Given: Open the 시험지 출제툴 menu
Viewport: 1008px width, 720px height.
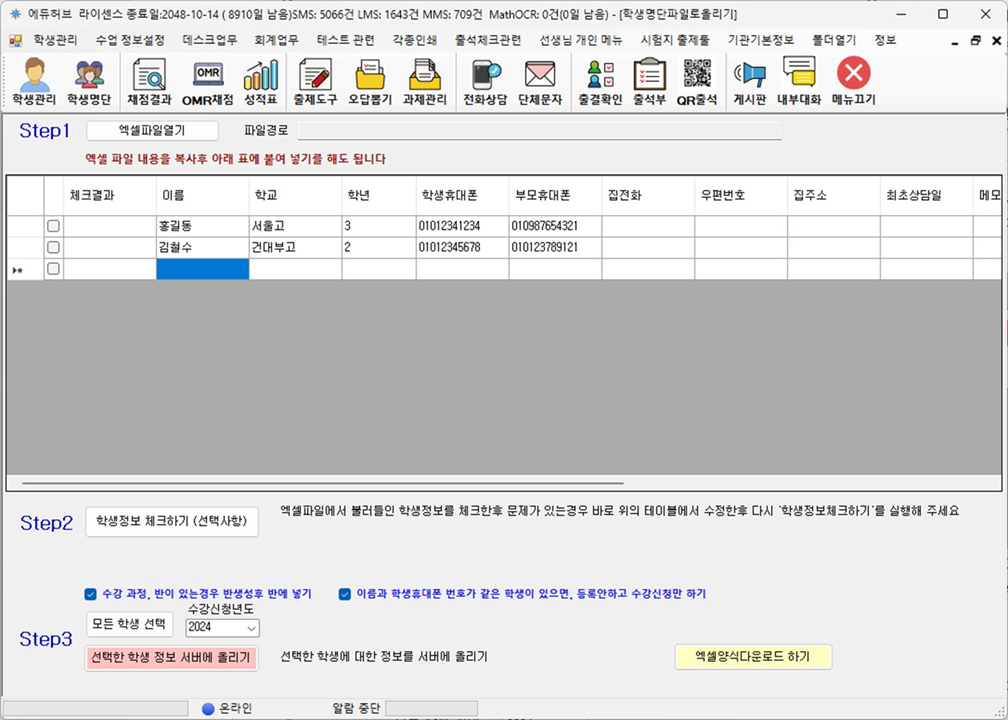Looking at the screenshot, I should click(x=675, y=41).
